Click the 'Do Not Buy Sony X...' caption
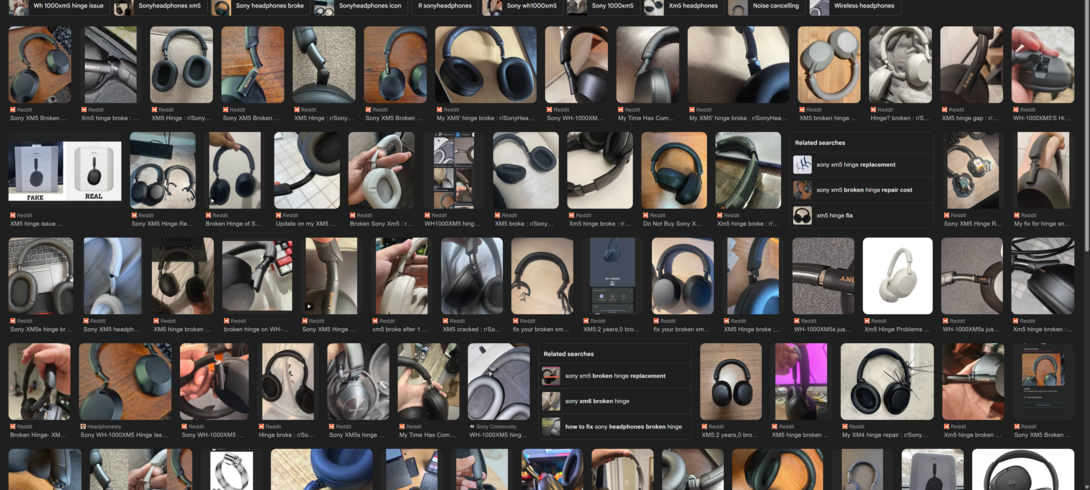The image size is (1090, 490). pyautogui.click(x=673, y=224)
